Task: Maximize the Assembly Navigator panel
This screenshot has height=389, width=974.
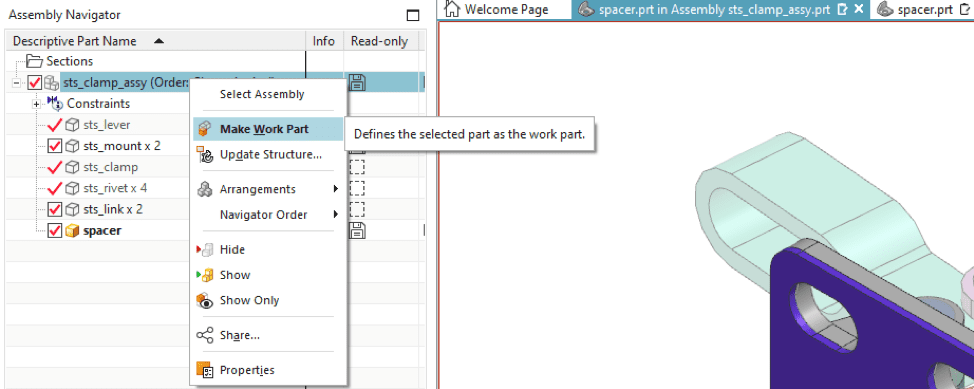Action: 412,15
